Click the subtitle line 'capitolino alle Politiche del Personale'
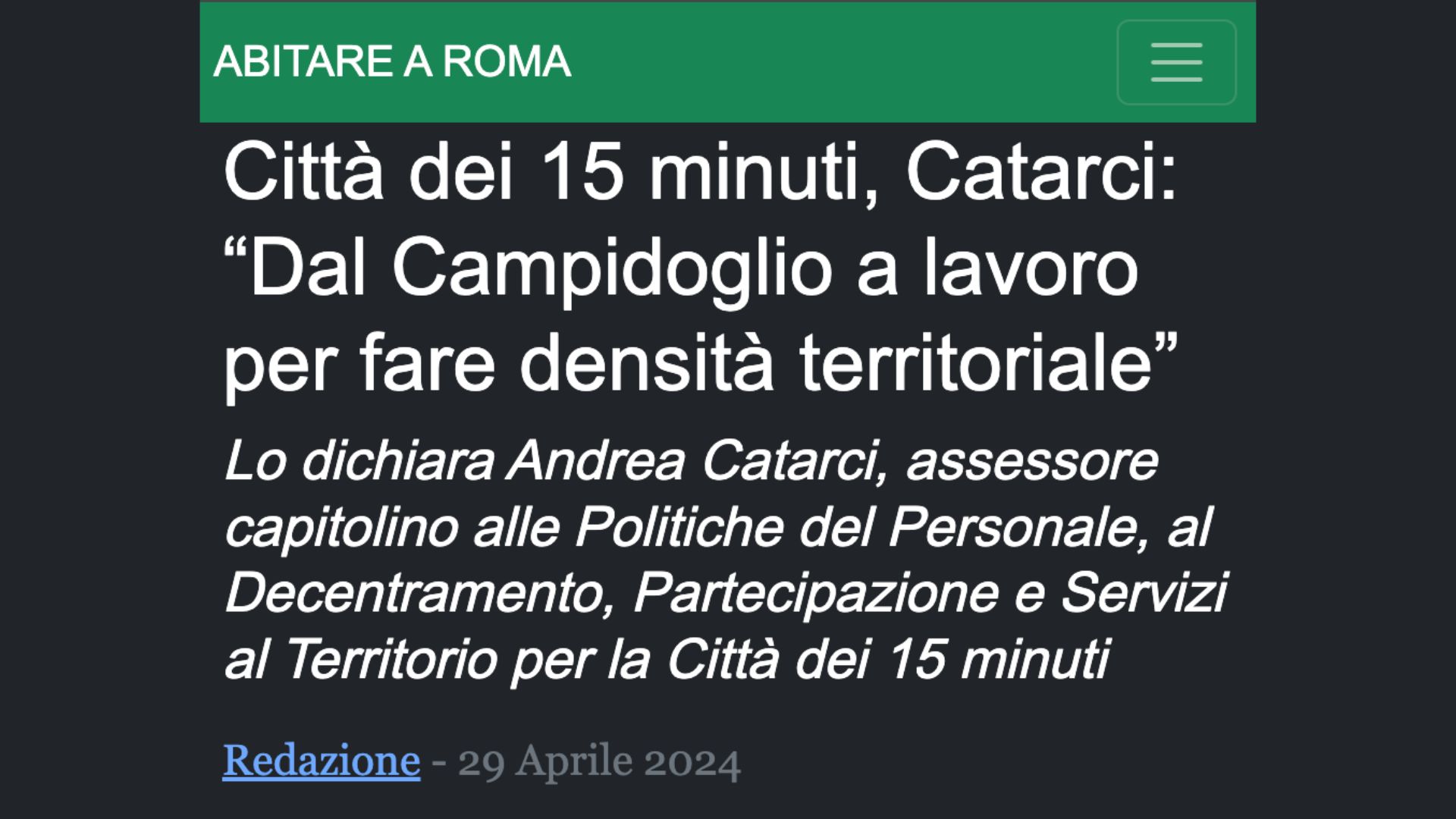The image size is (1456, 819). pyautogui.click(x=717, y=527)
